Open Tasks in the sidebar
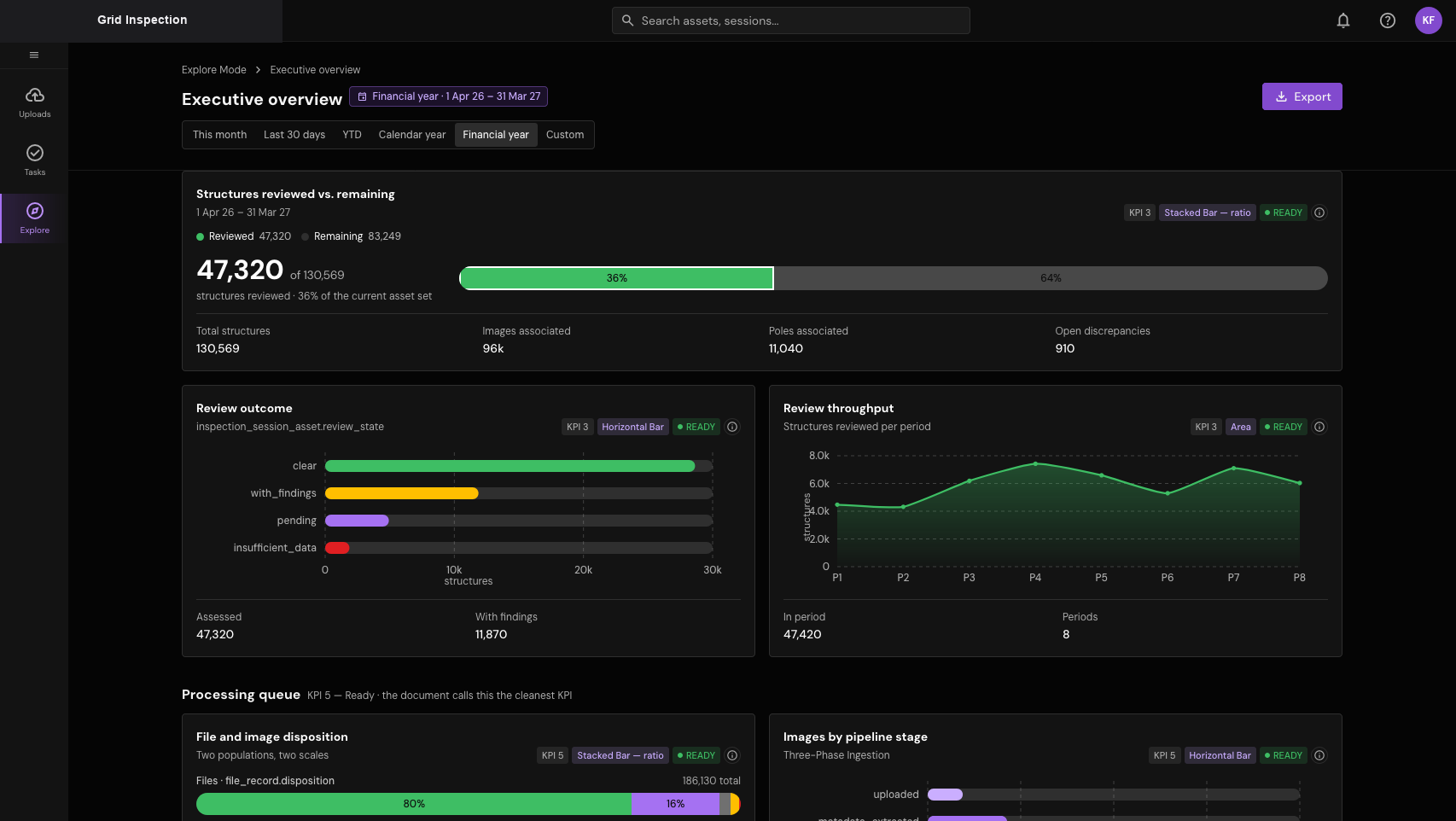This screenshot has height=821, width=1456. (35, 160)
